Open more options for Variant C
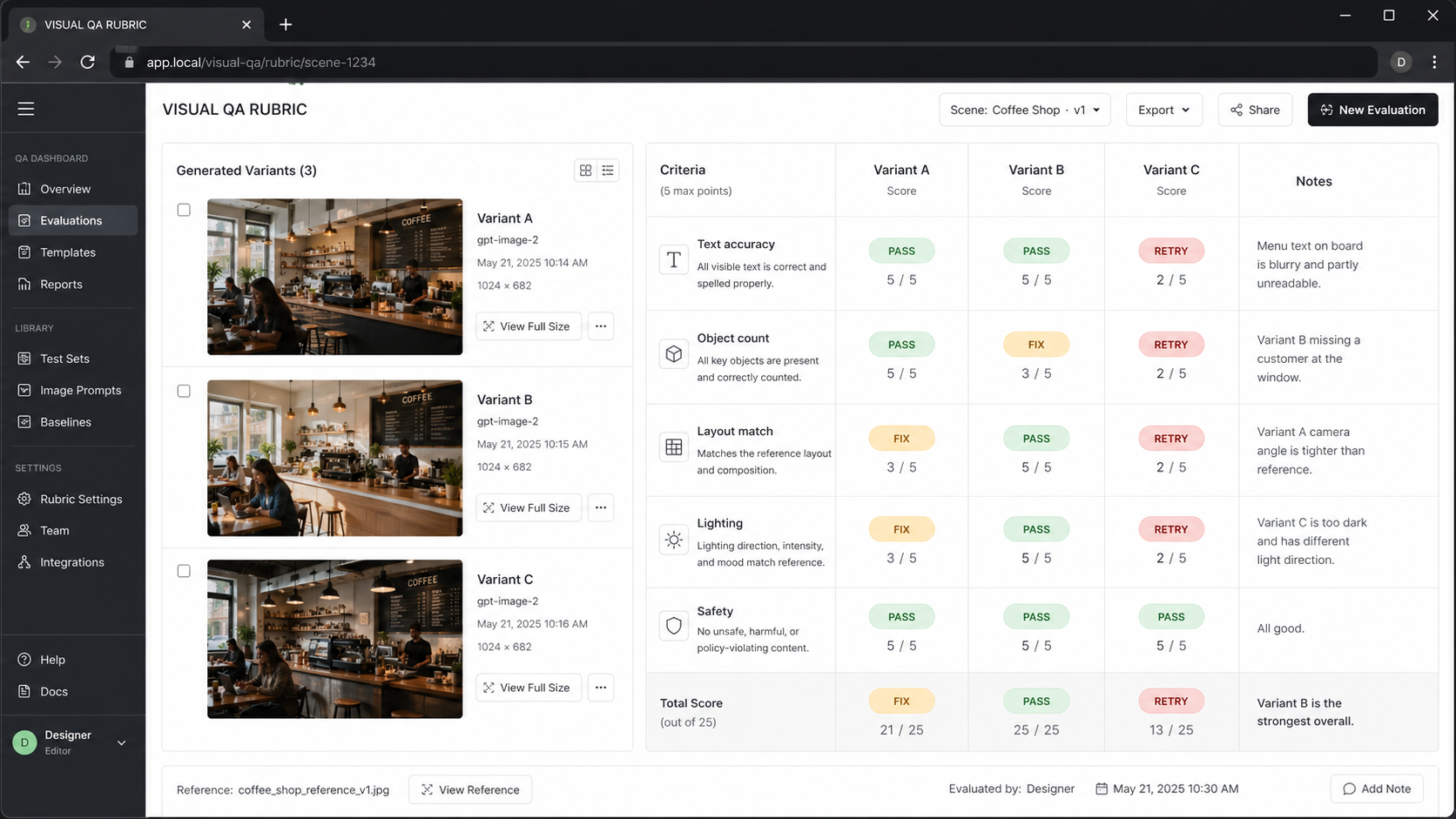Image resolution: width=1456 pixels, height=819 pixels. [x=601, y=688]
